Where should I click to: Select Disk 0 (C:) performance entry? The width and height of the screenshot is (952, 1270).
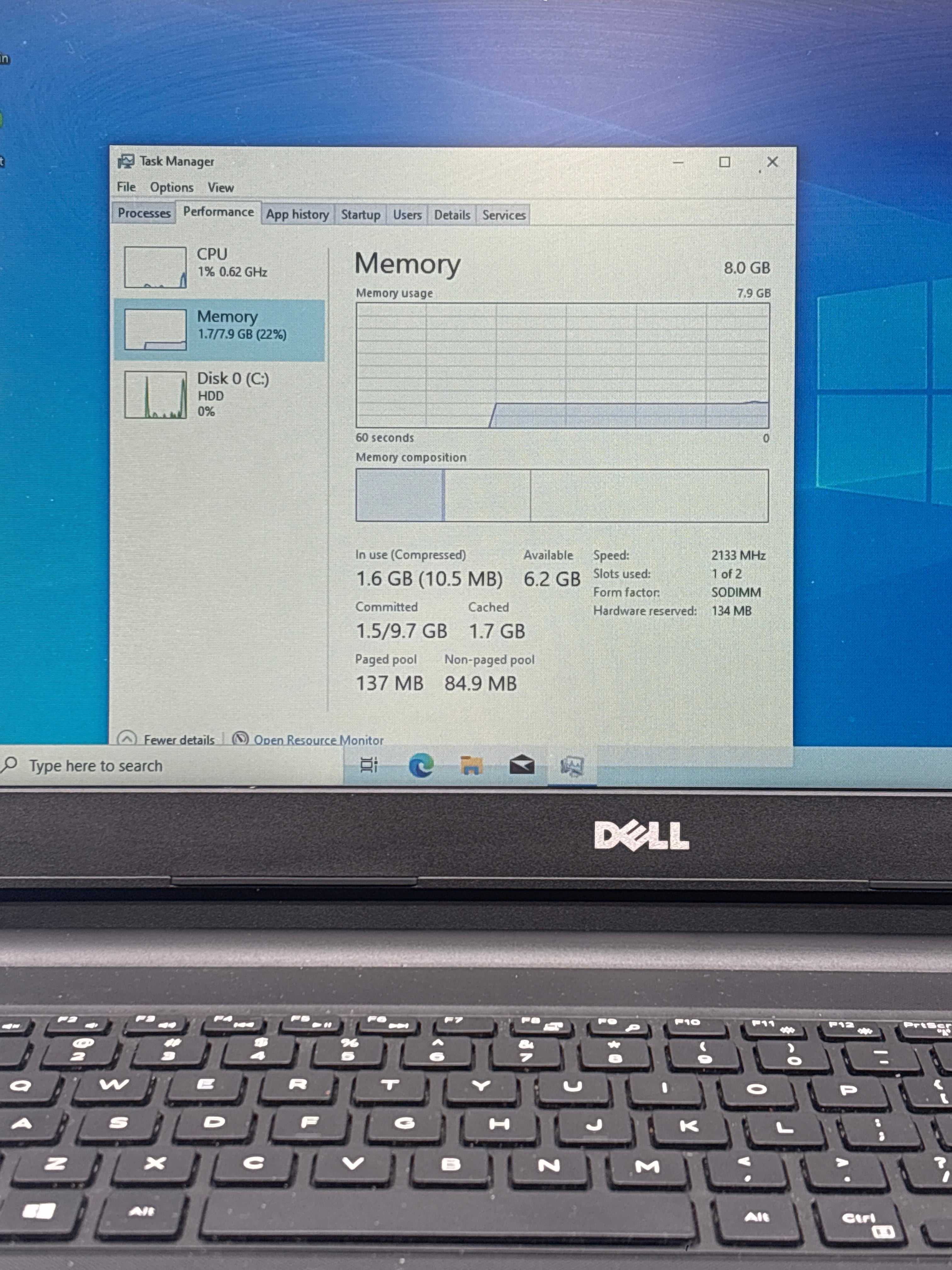[x=220, y=394]
